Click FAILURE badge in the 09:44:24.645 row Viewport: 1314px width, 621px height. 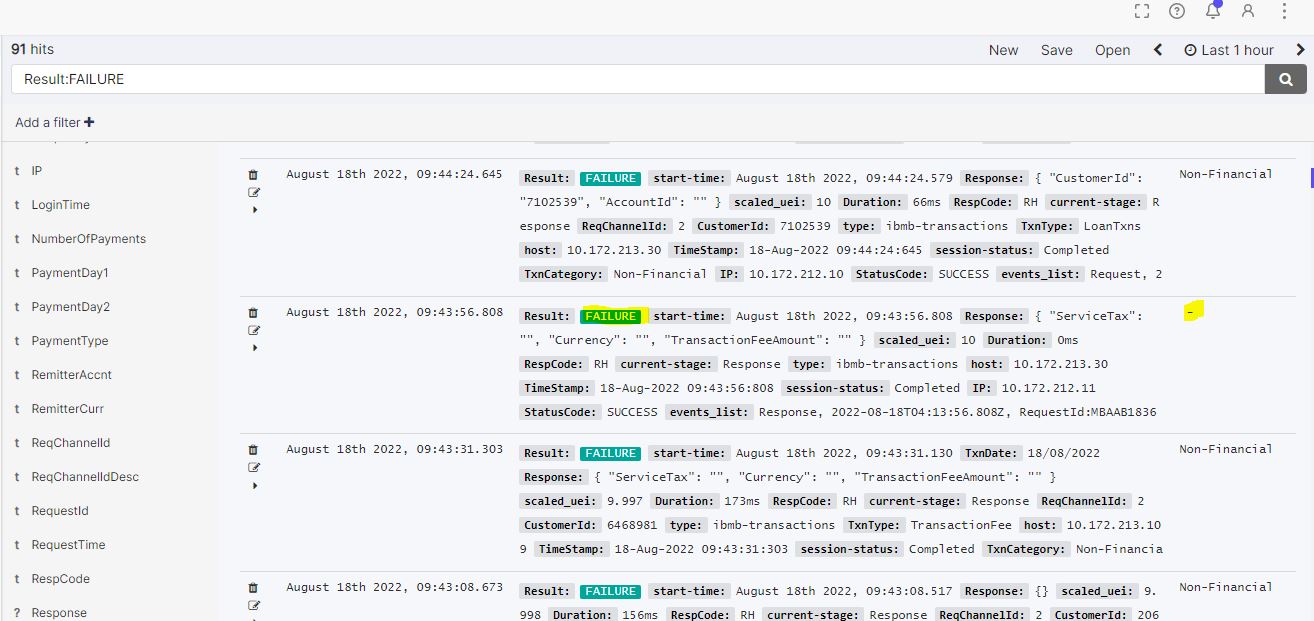[x=611, y=178]
